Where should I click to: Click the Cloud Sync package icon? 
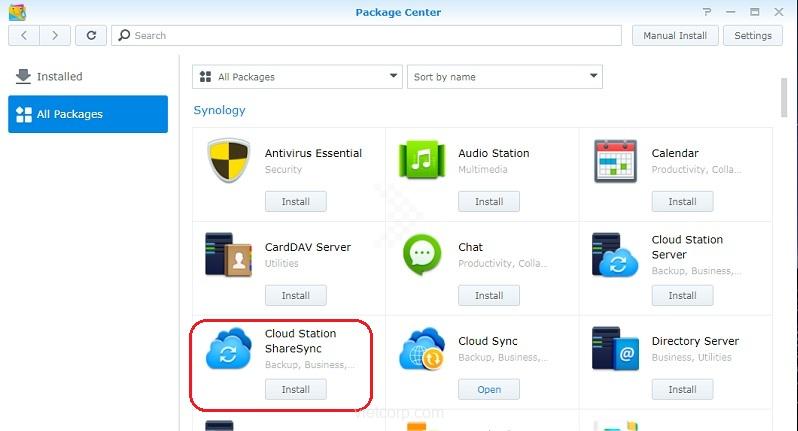(421, 350)
